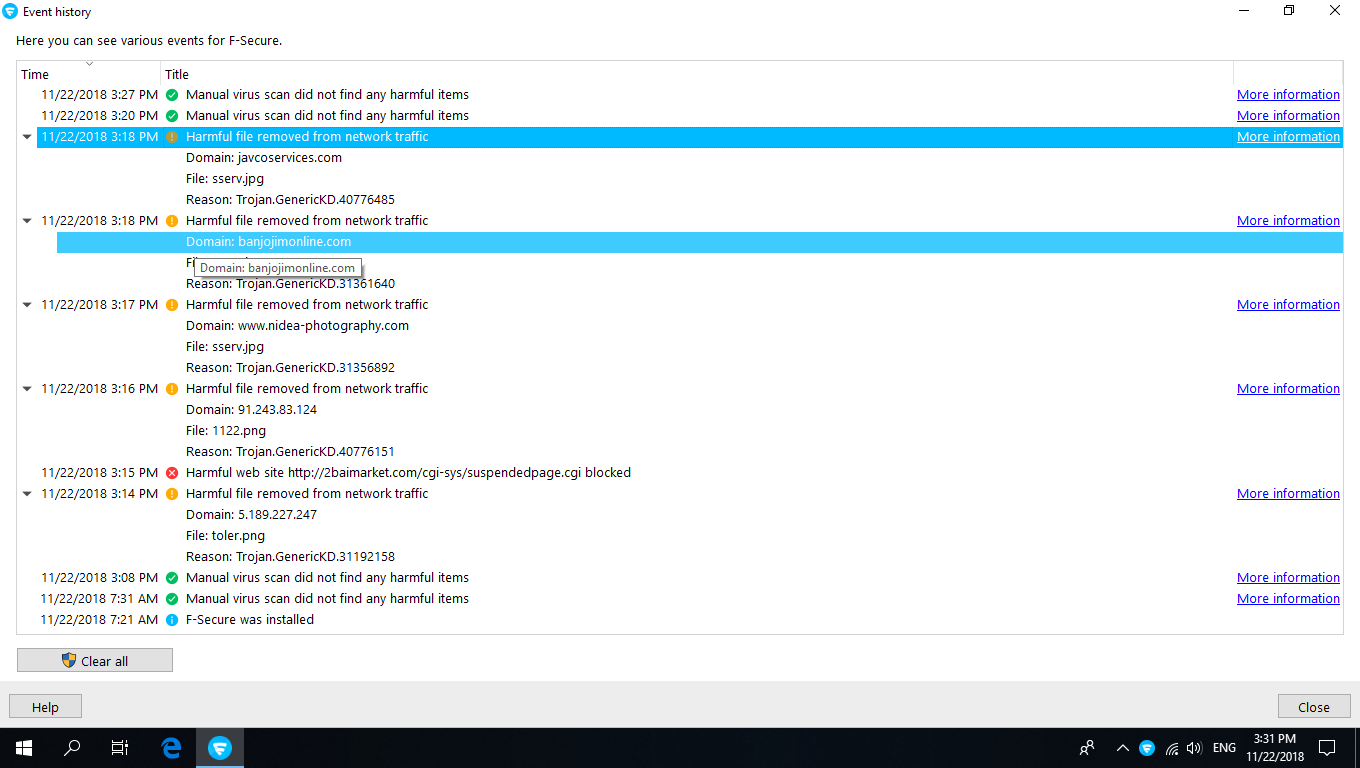Collapse the 3:16 PM event details

pos(27,389)
